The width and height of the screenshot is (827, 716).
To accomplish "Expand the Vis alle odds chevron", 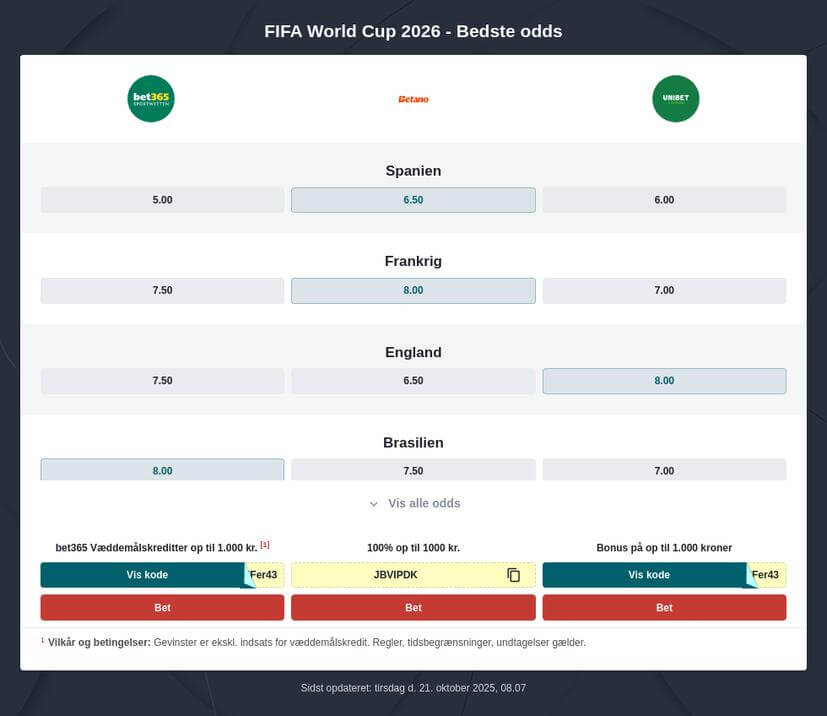I will tap(374, 504).
